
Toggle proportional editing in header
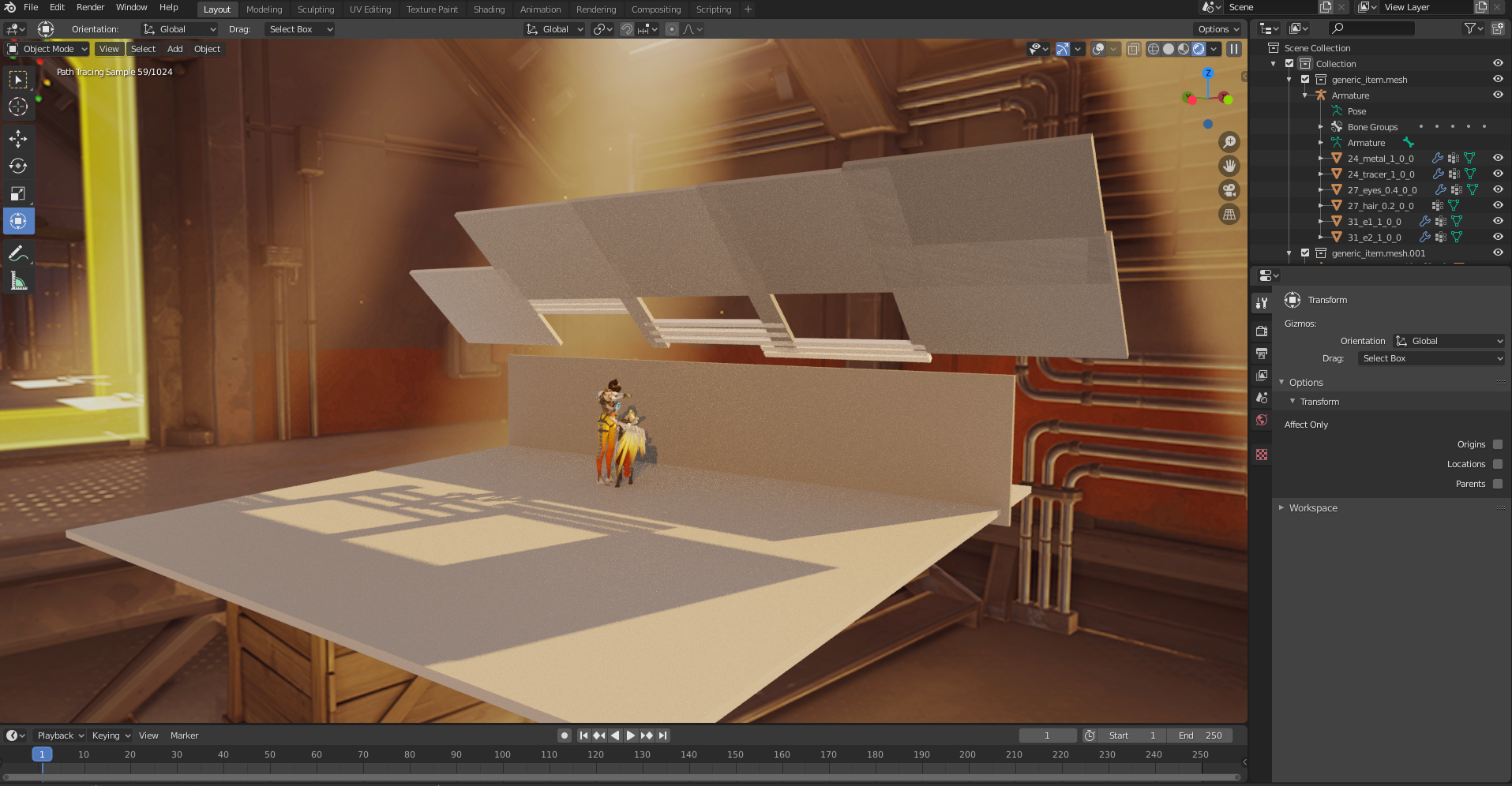672,29
